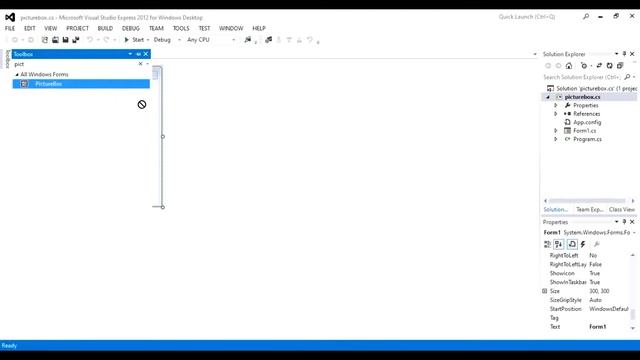Screen dimensions: 640x360
Task: Click the Open File toolbar icon
Action: (55, 40)
